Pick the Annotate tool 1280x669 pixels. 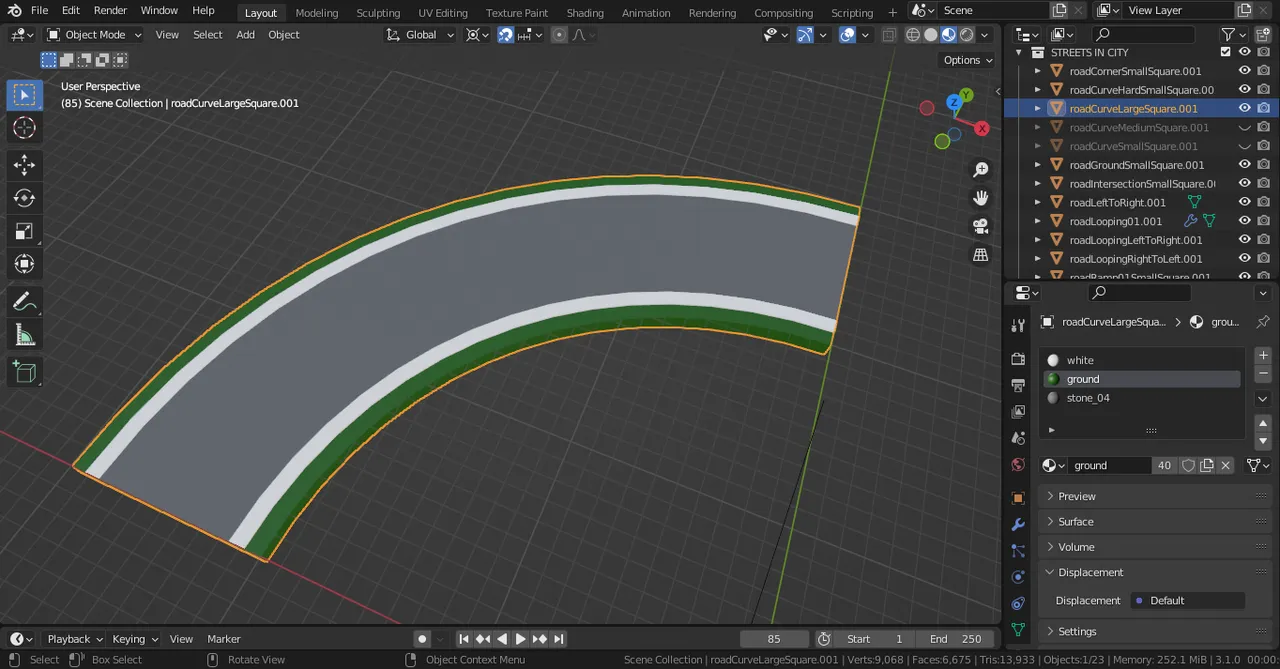[25, 301]
